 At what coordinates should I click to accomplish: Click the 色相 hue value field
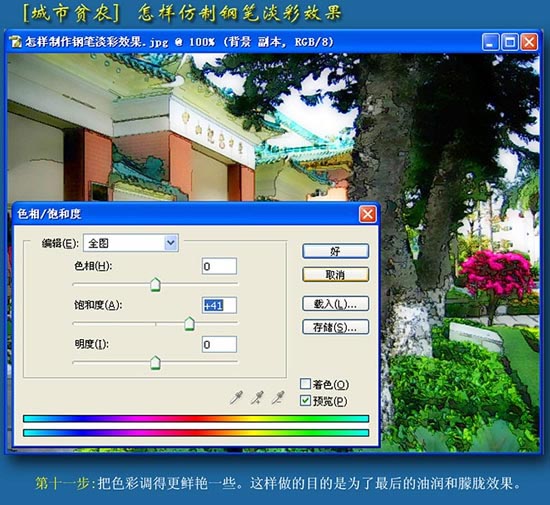[219, 266]
